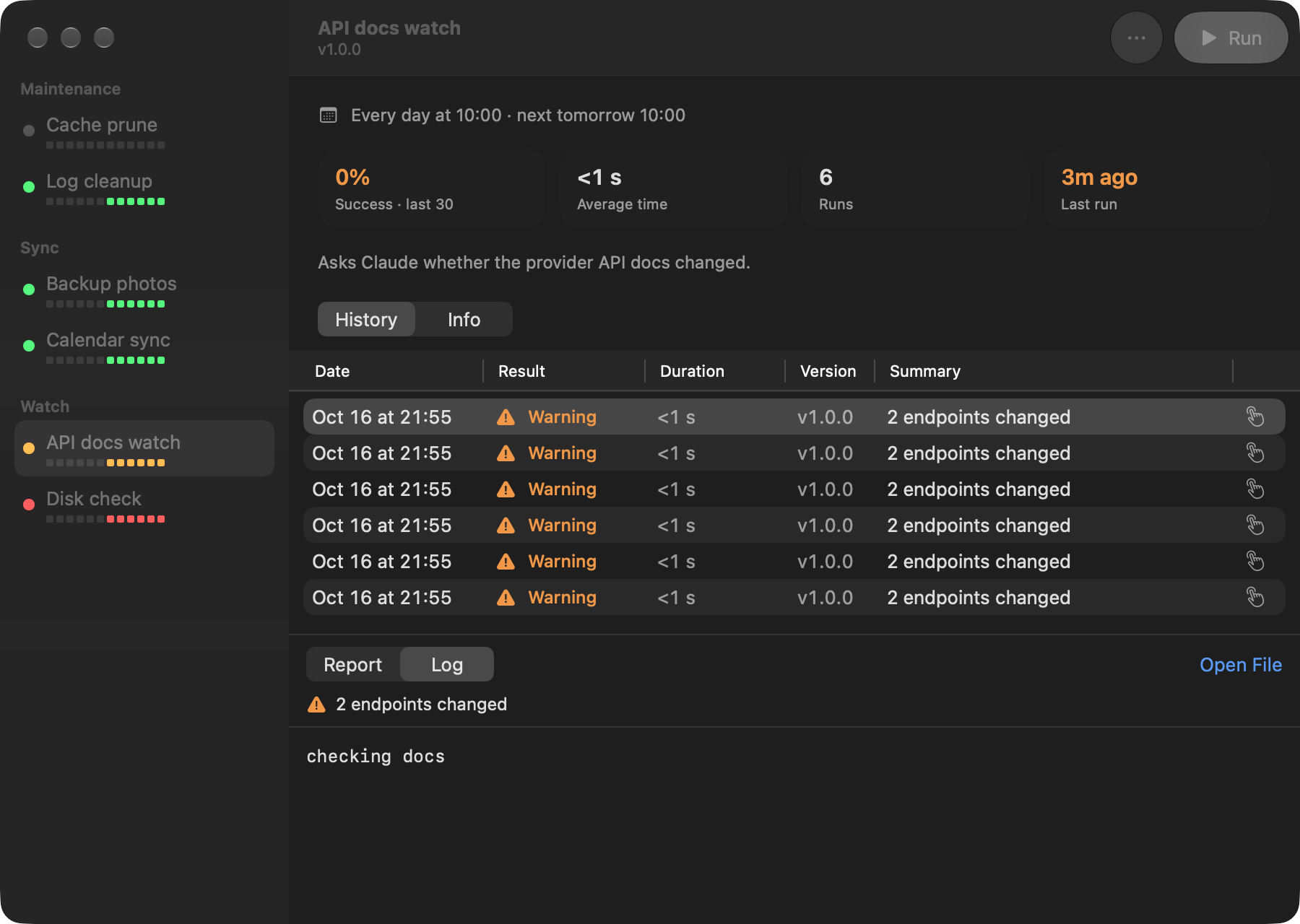Open the more options ellipsis button
This screenshot has width=1300, height=924.
[1136, 38]
